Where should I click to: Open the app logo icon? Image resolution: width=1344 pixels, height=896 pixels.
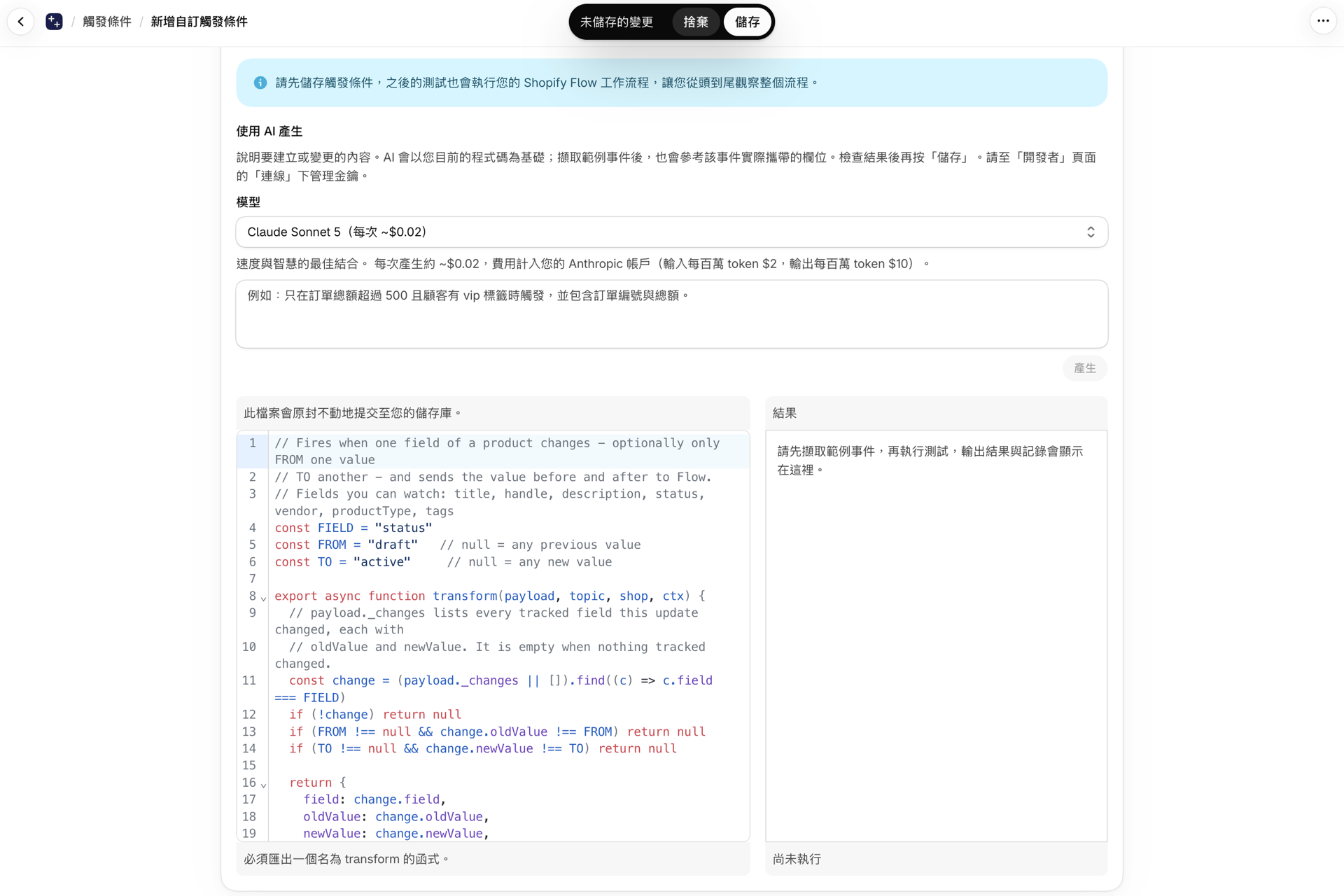pos(54,22)
